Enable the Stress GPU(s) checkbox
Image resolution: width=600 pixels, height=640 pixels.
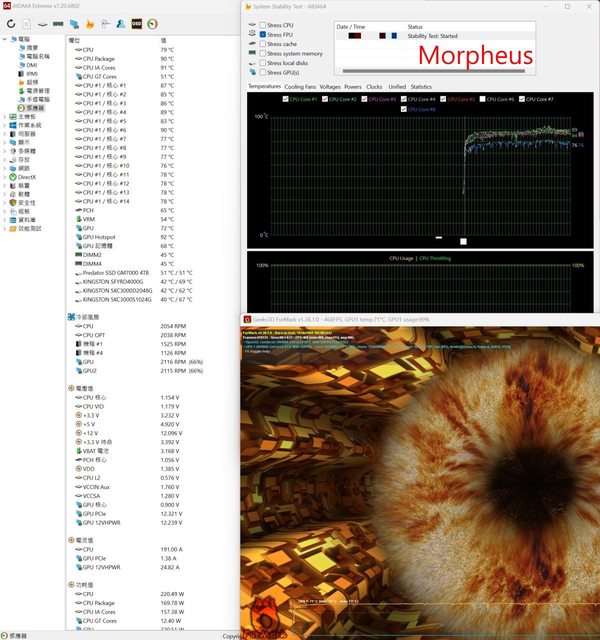[263, 73]
